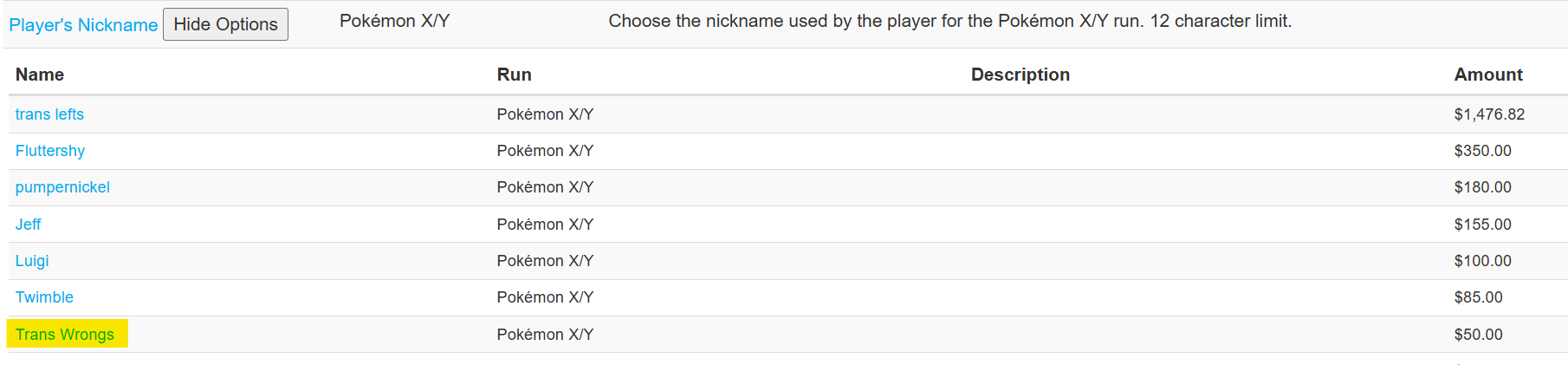1568x365 pixels.
Task: Open the trans lefts option link
Action: [x=49, y=114]
